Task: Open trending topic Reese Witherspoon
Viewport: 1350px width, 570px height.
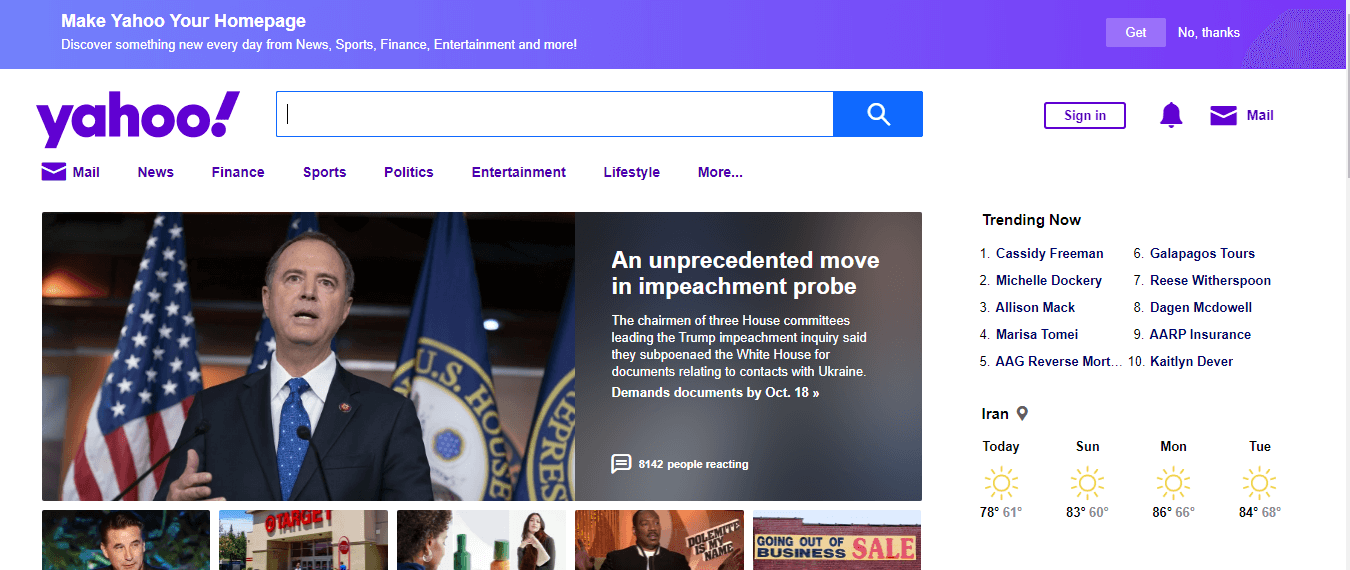Action: click(x=1210, y=280)
